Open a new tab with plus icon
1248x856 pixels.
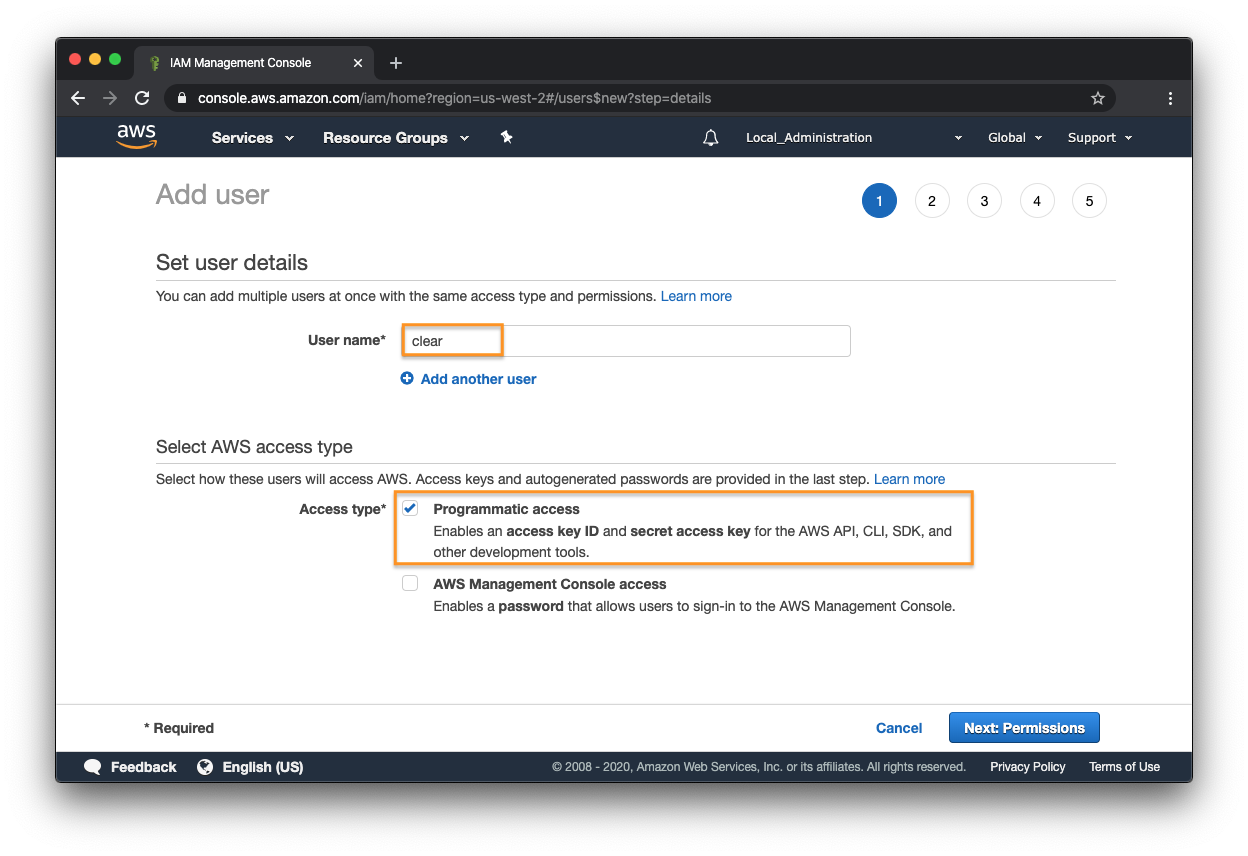(x=396, y=63)
